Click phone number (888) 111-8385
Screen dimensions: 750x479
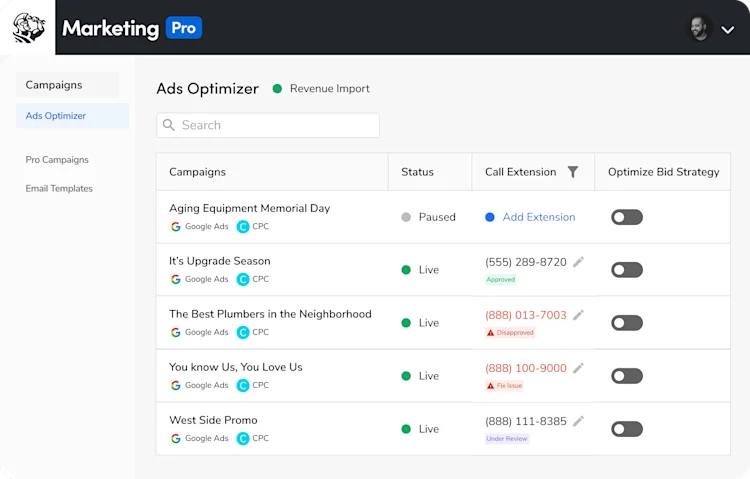click(526, 422)
